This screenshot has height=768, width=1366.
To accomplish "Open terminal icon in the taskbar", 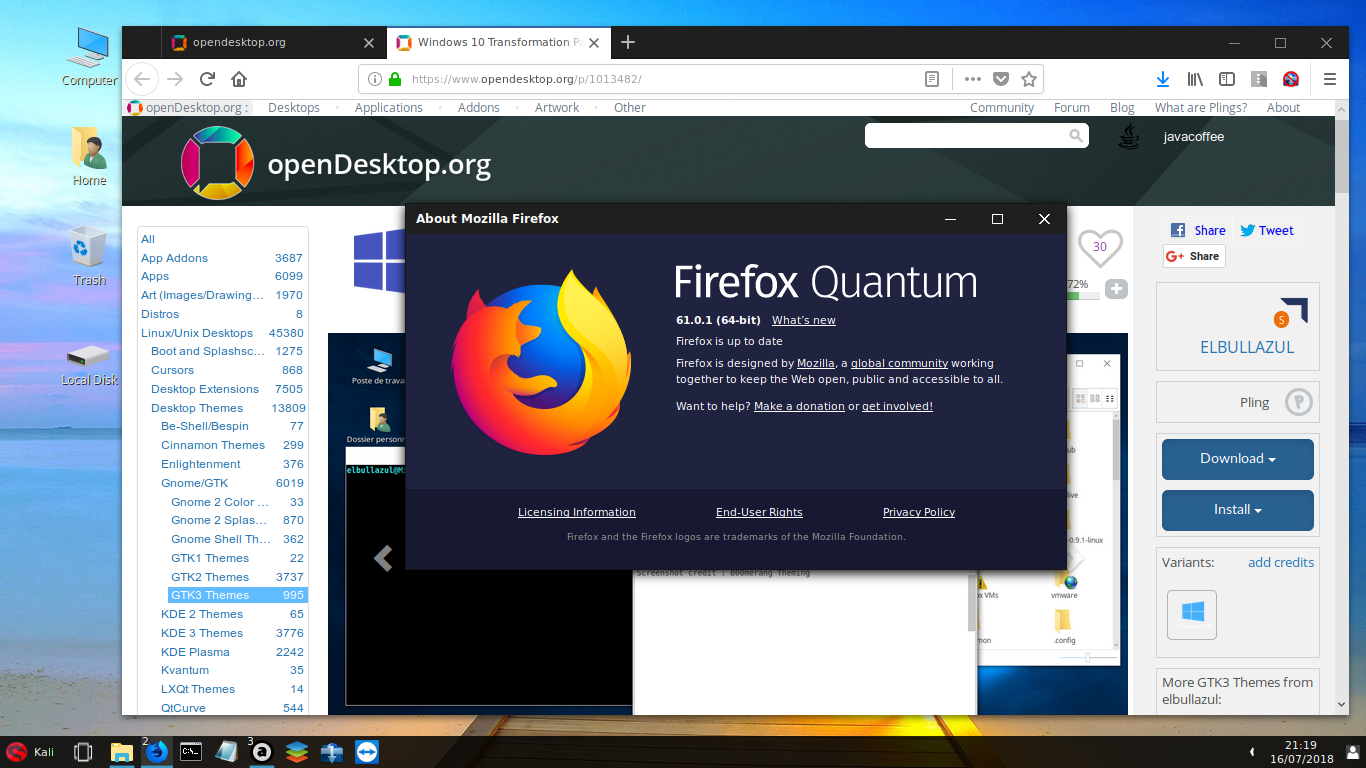I will [x=191, y=752].
